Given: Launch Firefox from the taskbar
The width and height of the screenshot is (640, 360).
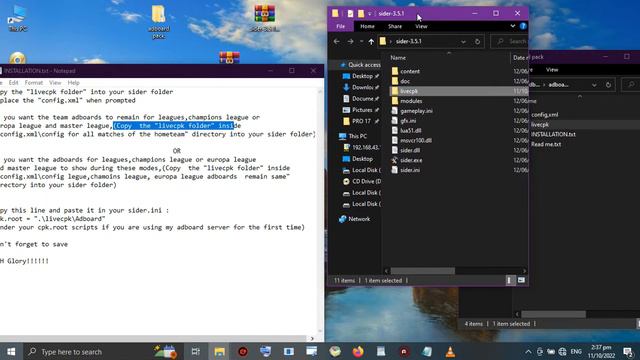Looking at the screenshot, I should [x=358, y=351].
